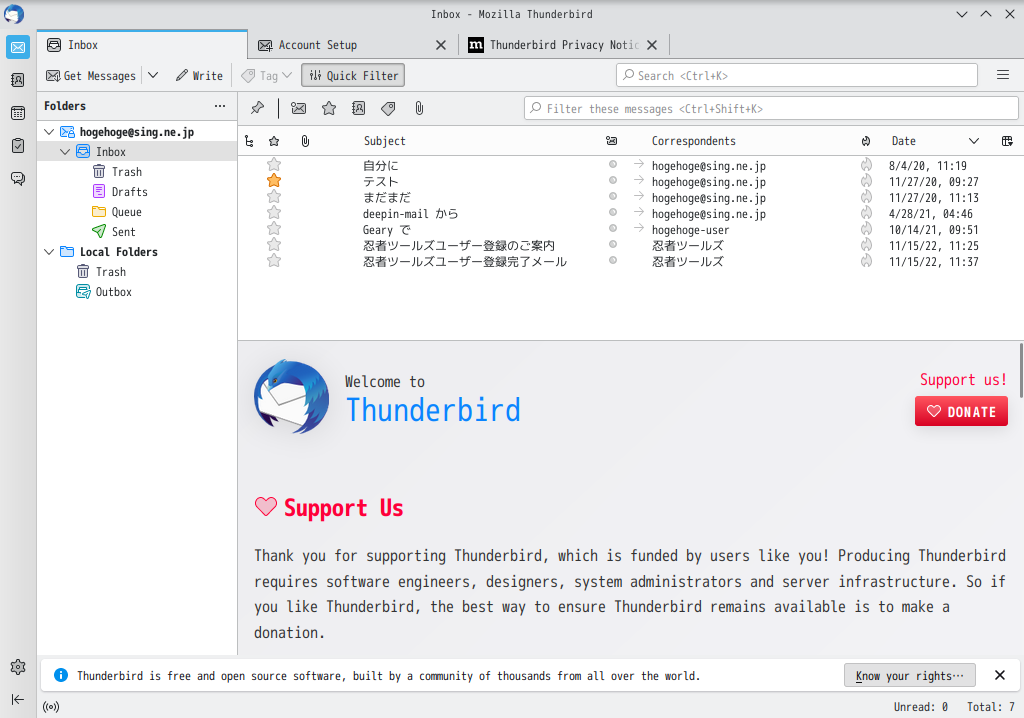Sort by Date column header
1024x718 pixels.
[935, 141]
